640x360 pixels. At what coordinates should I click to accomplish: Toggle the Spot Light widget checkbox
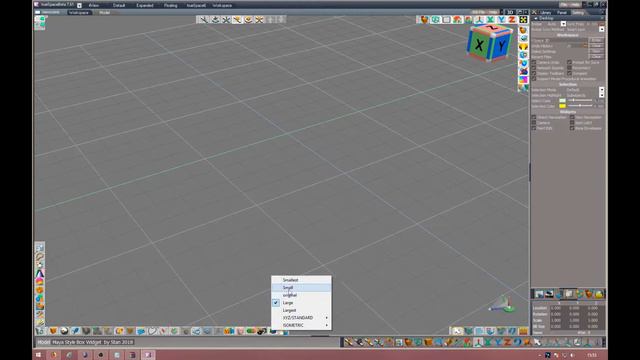(572, 122)
